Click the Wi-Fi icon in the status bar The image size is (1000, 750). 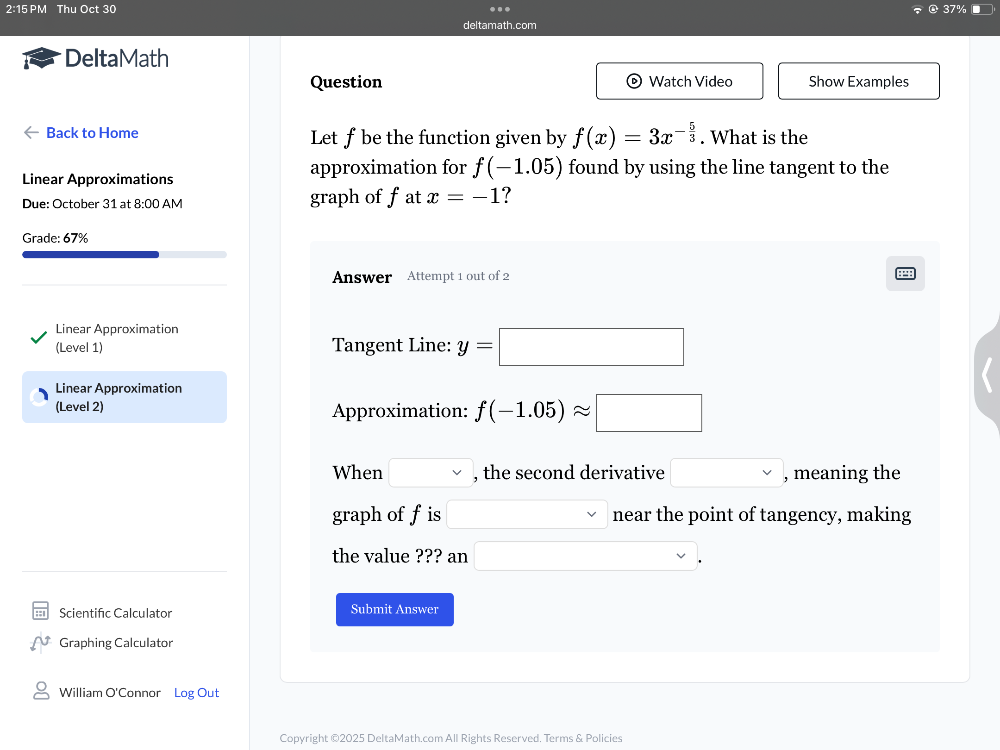point(917,9)
